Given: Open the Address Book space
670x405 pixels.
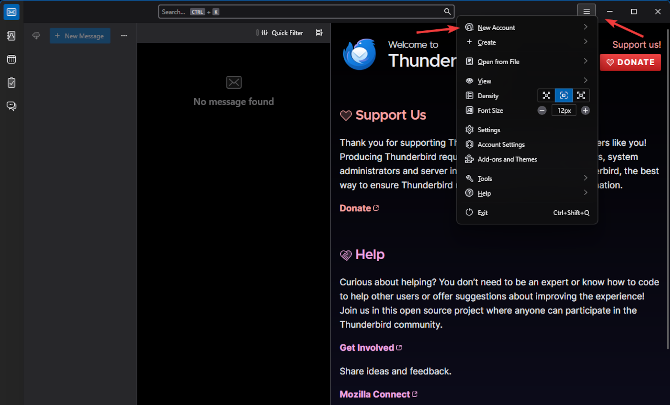Looking at the screenshot, I should click(12, 36).
